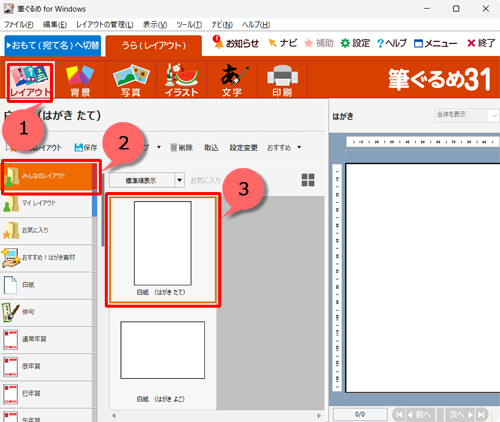Click 終了 to exit the app
Viewport: 500px width, 422px height.
[481, 43]
